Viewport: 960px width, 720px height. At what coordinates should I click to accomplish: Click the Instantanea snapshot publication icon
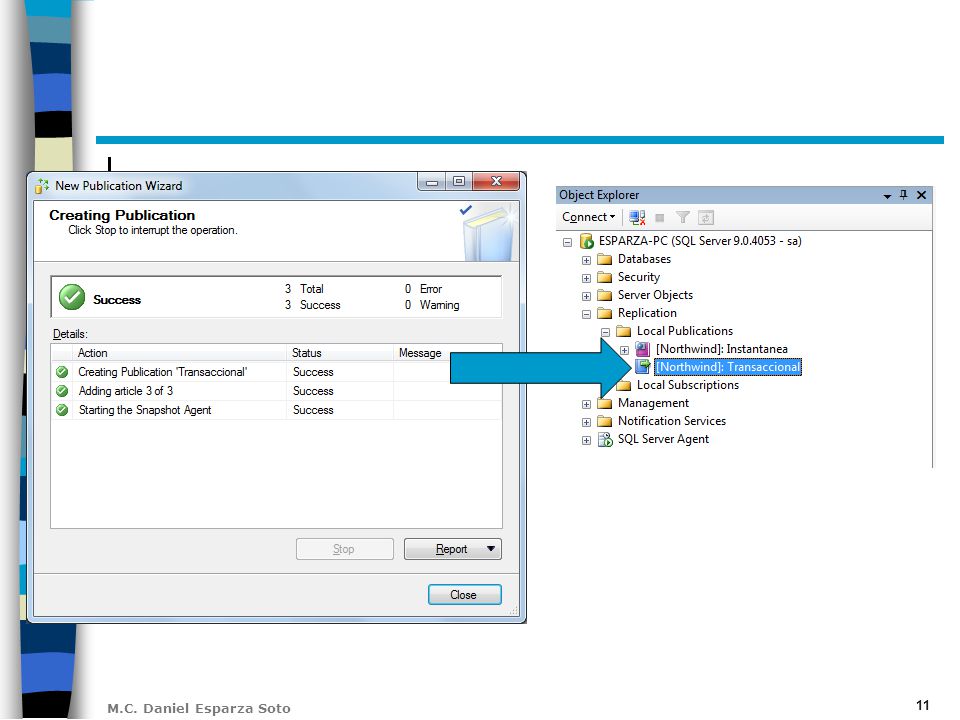pos(643,349)
